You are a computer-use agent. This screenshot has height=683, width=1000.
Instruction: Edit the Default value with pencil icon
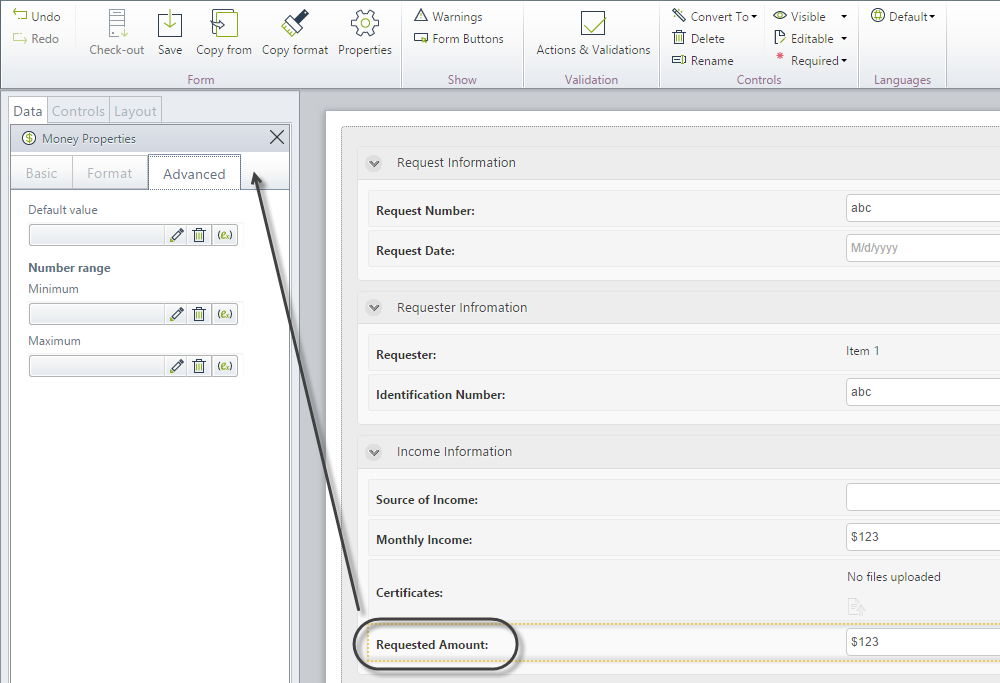[177, 235]
